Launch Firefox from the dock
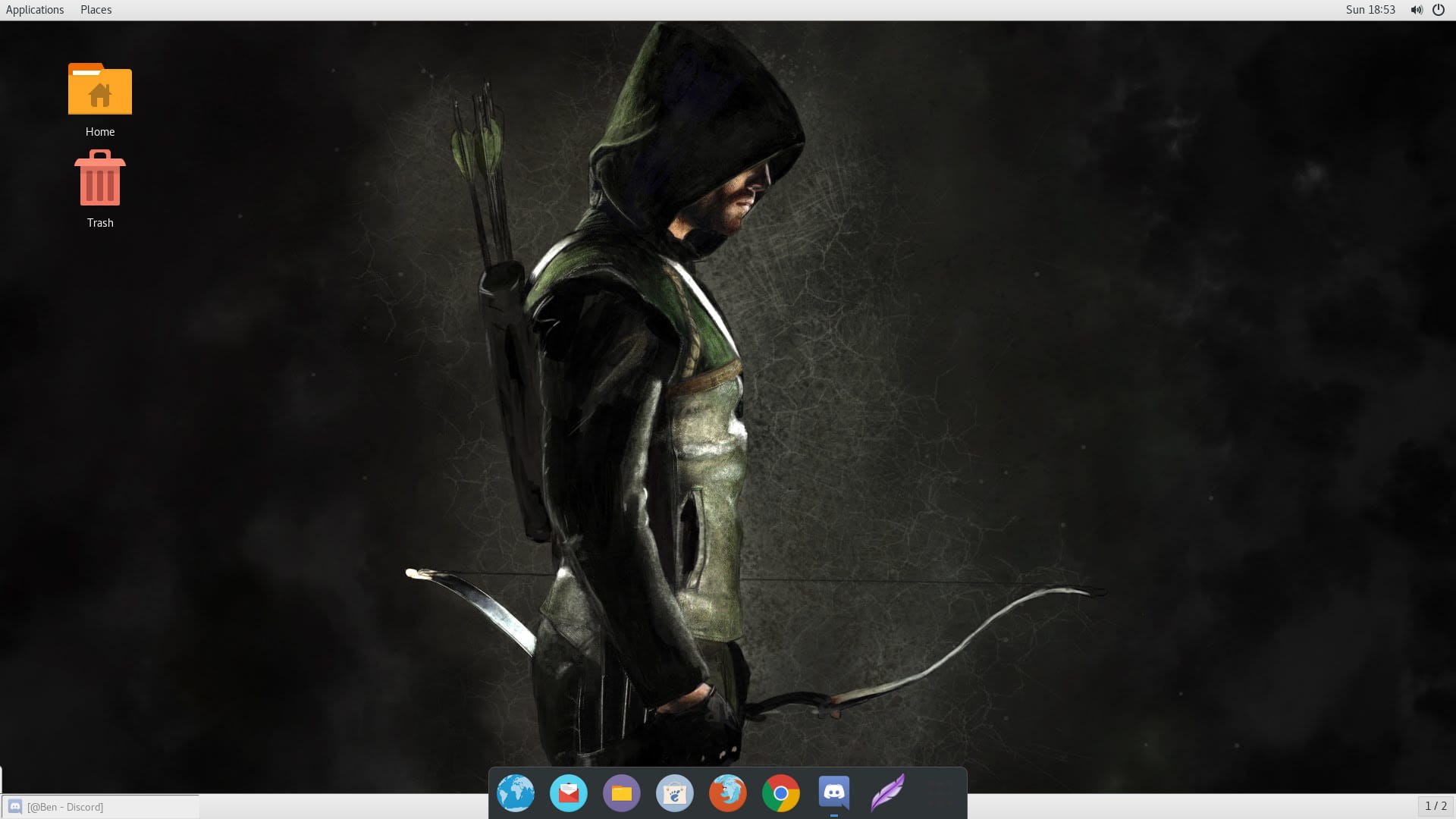Image resolution: width=1456 pixels, height=819 pixels. (x=728, y=793)
